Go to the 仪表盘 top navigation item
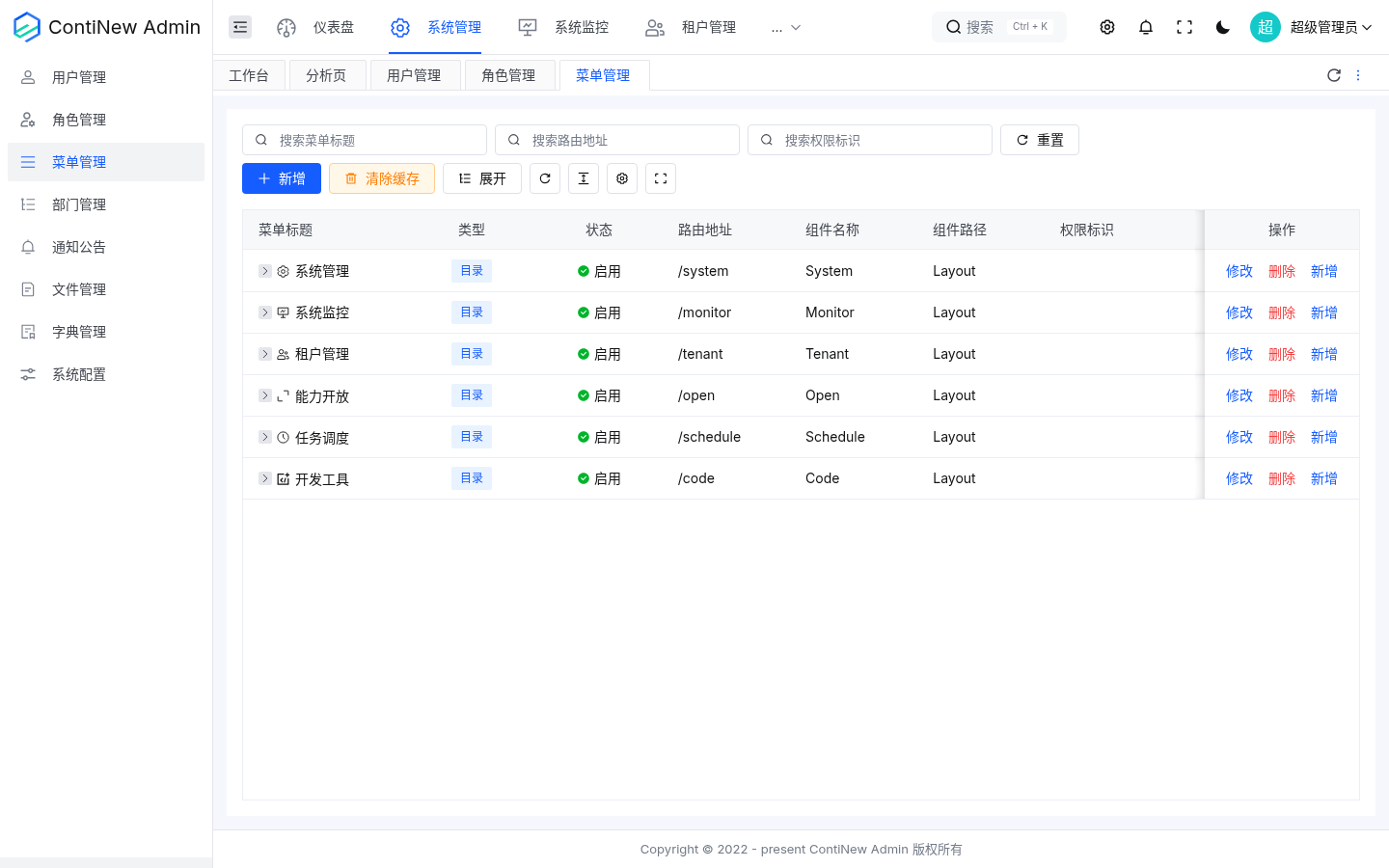Viewport: 1389px width, 868px height. click(x=315, y=27)
